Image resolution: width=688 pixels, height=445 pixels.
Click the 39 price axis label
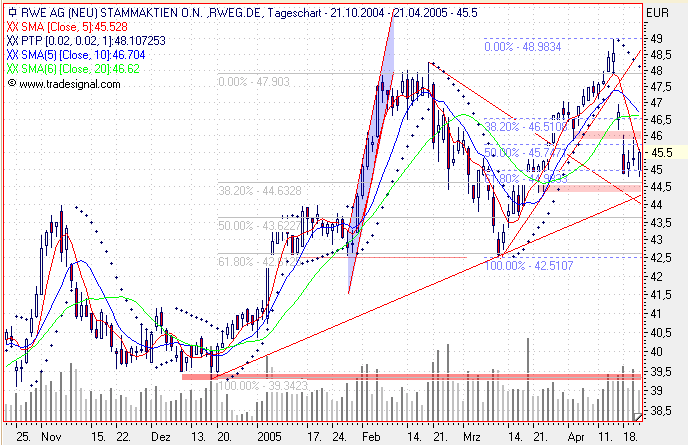tap(656, 391)
